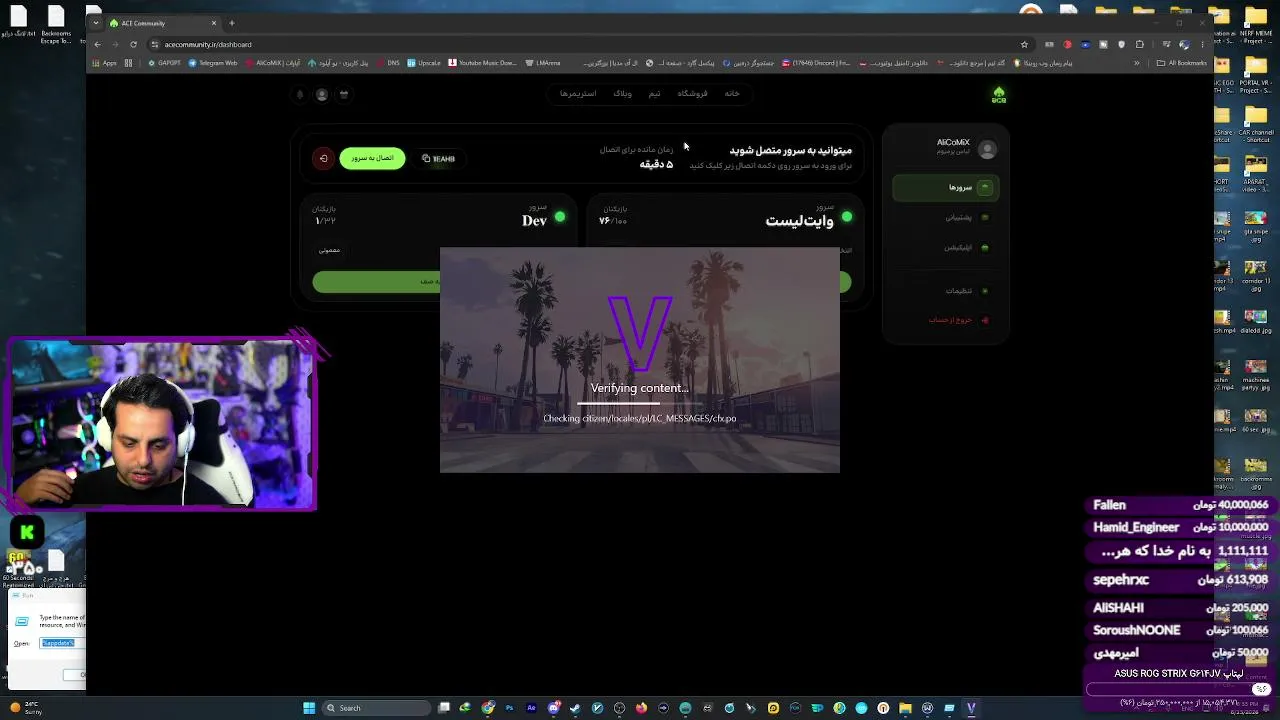Close the ACE Community browser tab

pyautogui.click(x=213, y=23)
